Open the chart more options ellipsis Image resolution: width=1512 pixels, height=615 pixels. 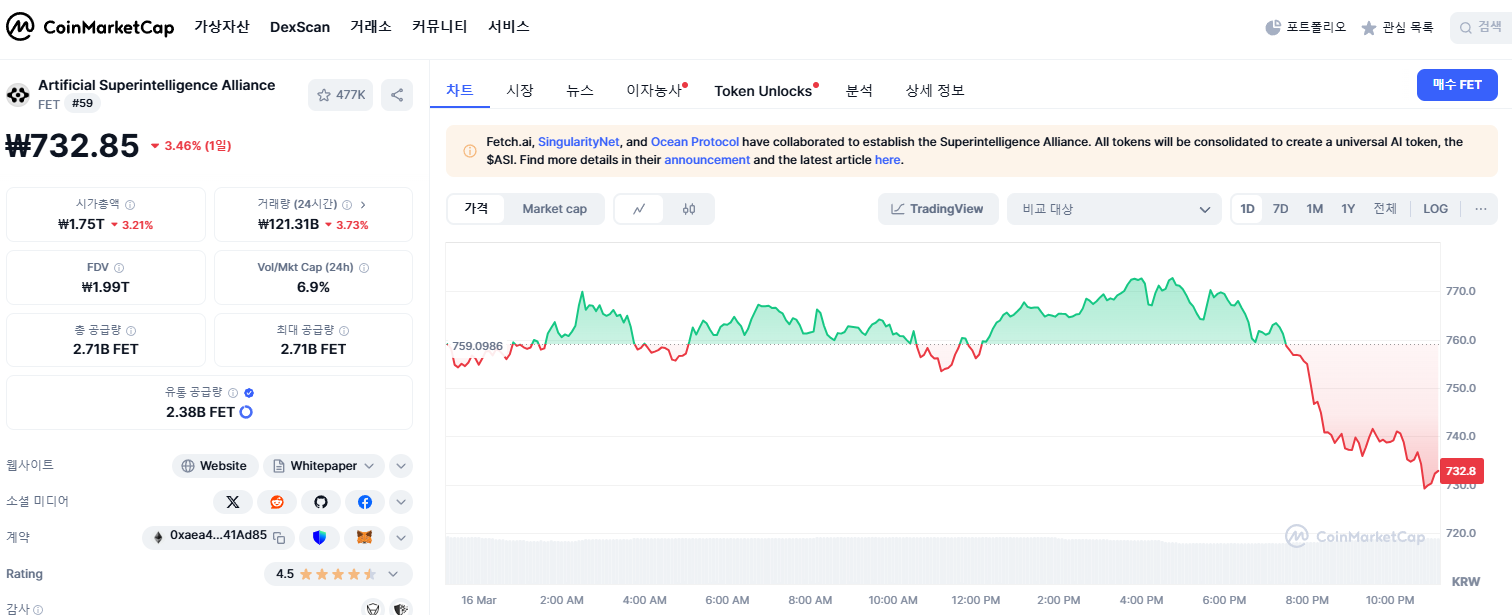pyautogui.click(x=1480, y=209)
